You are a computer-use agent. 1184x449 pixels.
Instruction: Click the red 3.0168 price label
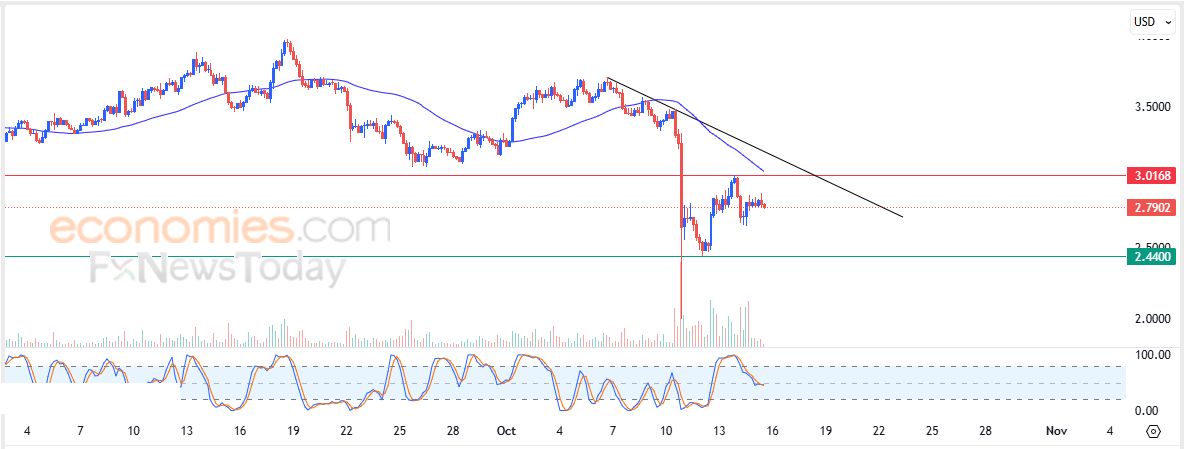click(x=1153, y=176)
